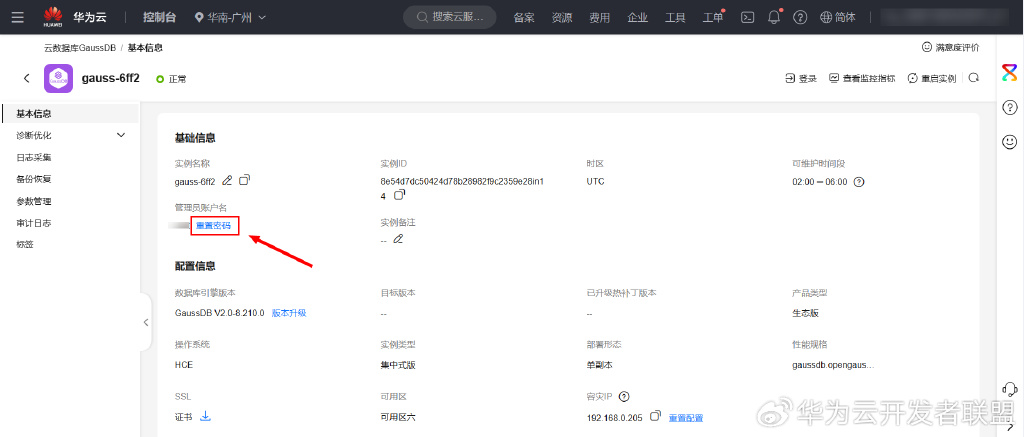Copy the IP 192.168.0.205

pyautogui.click(x=655, y=416)
